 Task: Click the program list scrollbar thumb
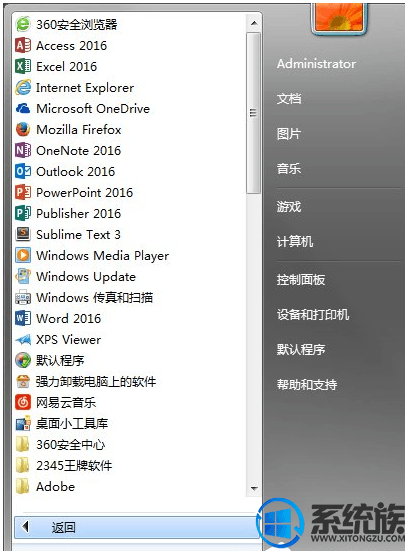[x=253, y=113]
